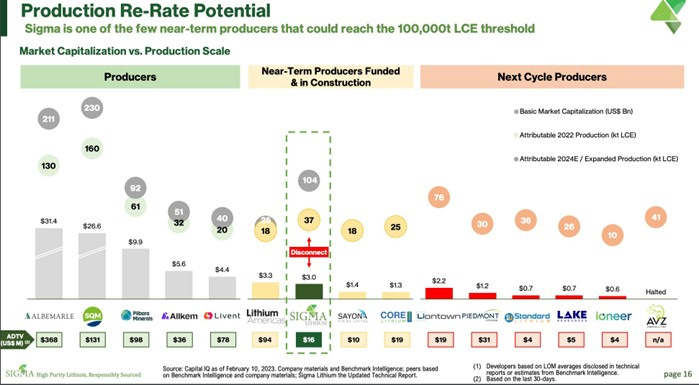Viewport: 699px width, 385px height.
Task: Select the Core Lithium logo
Action: (x=396, y=316)
